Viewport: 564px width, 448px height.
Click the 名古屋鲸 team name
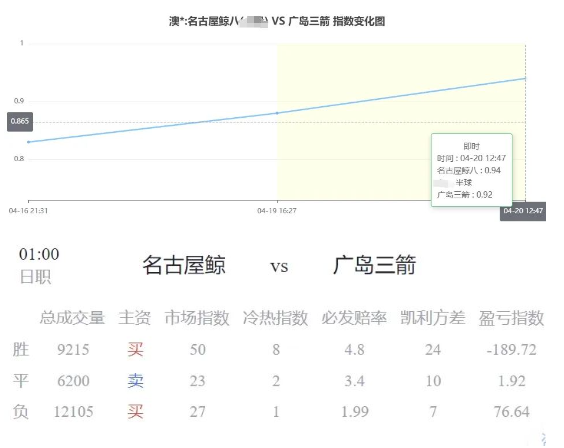184,265
